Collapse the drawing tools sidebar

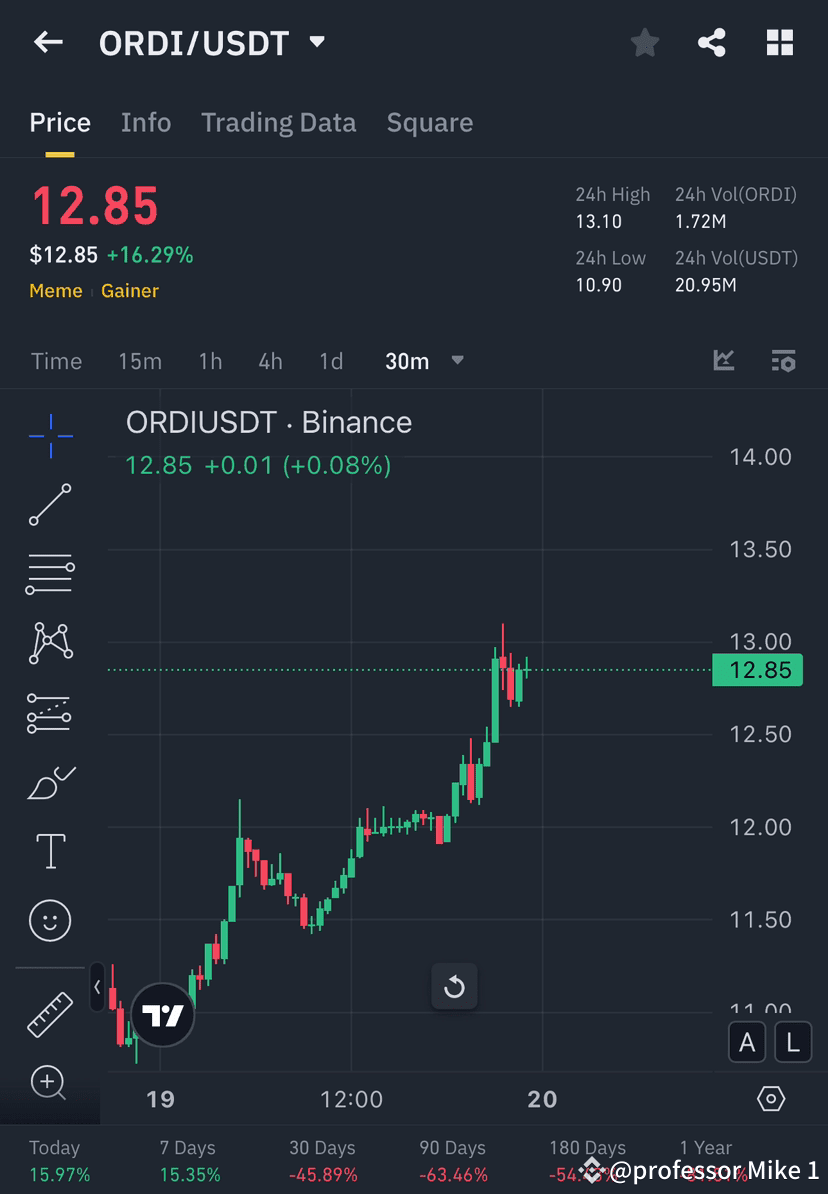96,987
